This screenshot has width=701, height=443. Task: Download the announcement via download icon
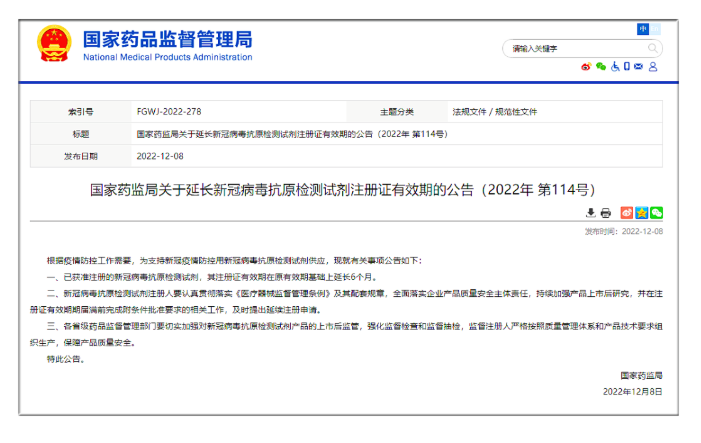click(x=591, y=212)
